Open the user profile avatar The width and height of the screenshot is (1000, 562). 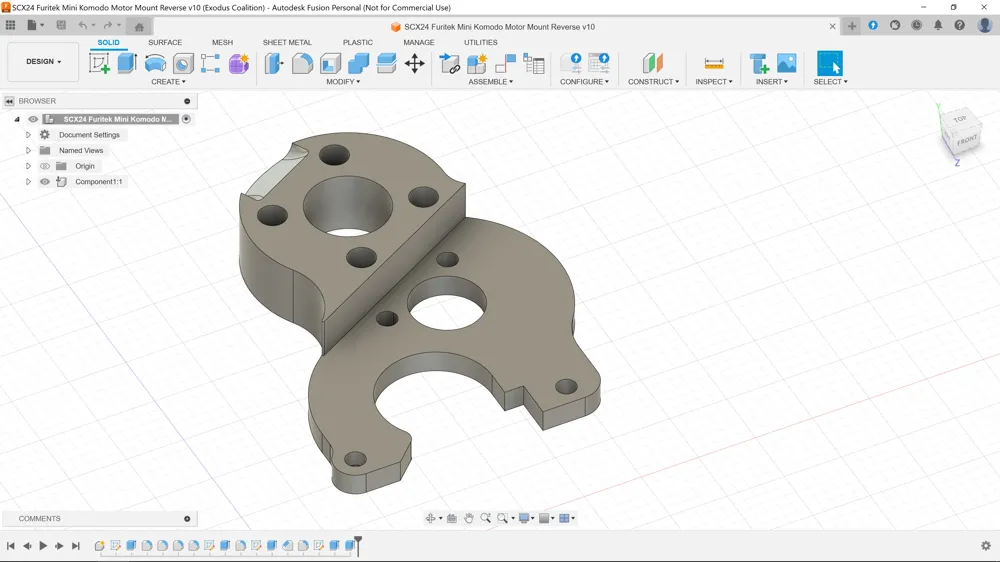pyautogui.click(x=985, y=25)
